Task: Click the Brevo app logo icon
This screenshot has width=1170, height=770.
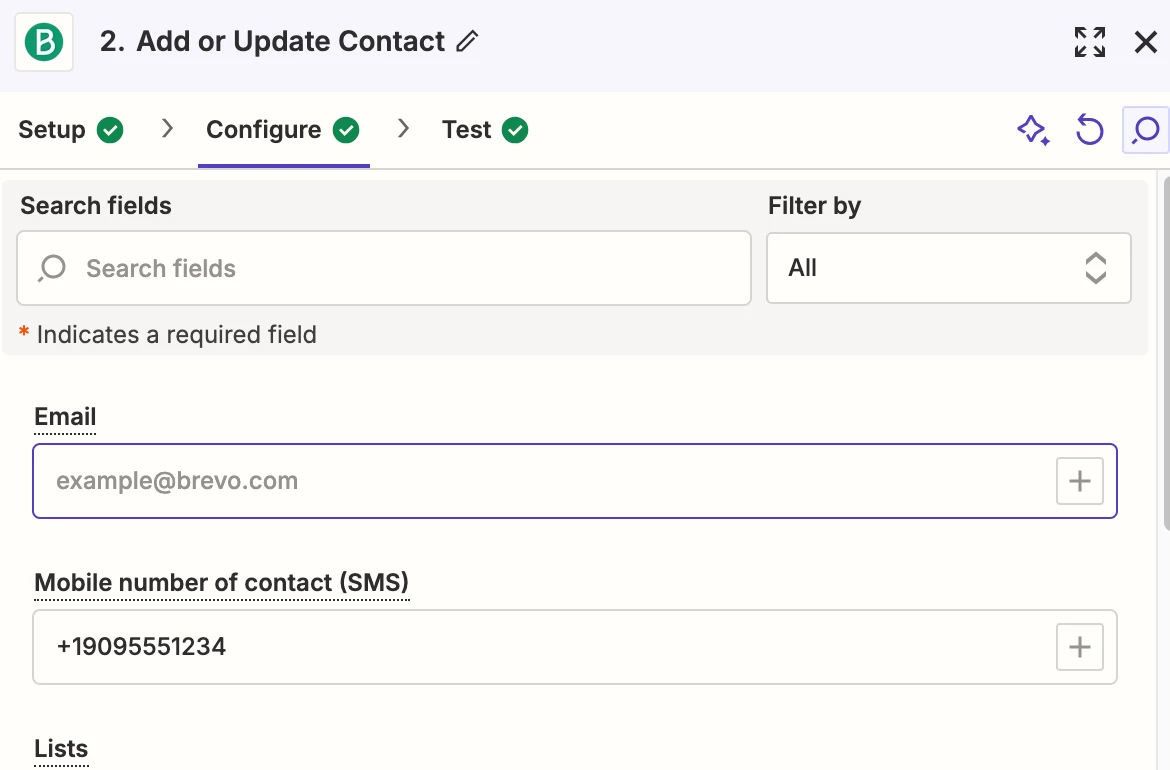Action: coord(44,43)
